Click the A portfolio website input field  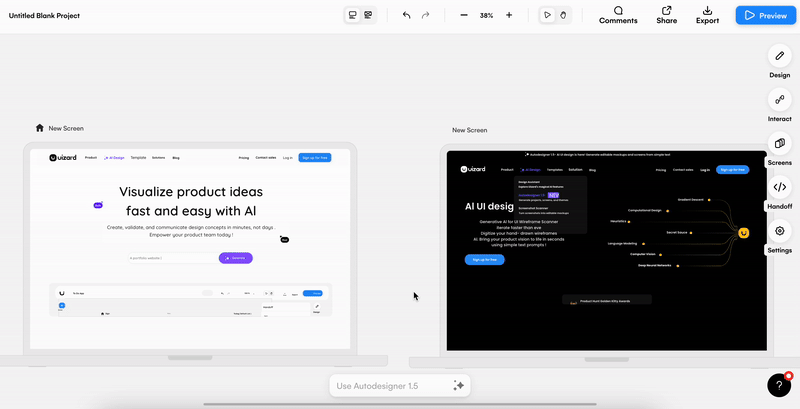tap(173, 258)
